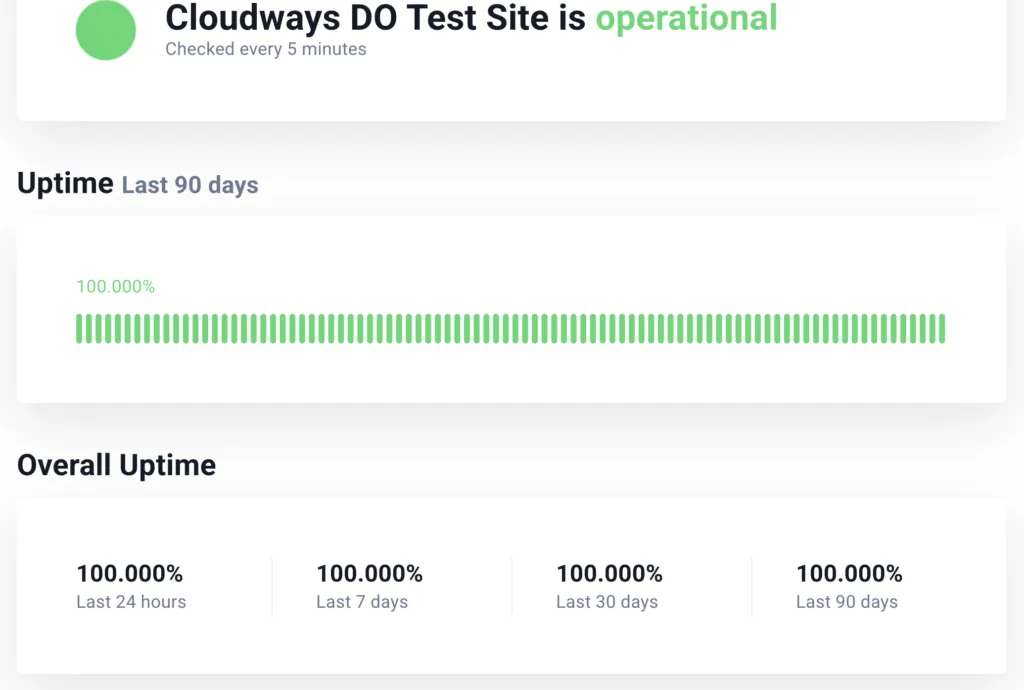Select the Uptime section heading

pos(64,183)
